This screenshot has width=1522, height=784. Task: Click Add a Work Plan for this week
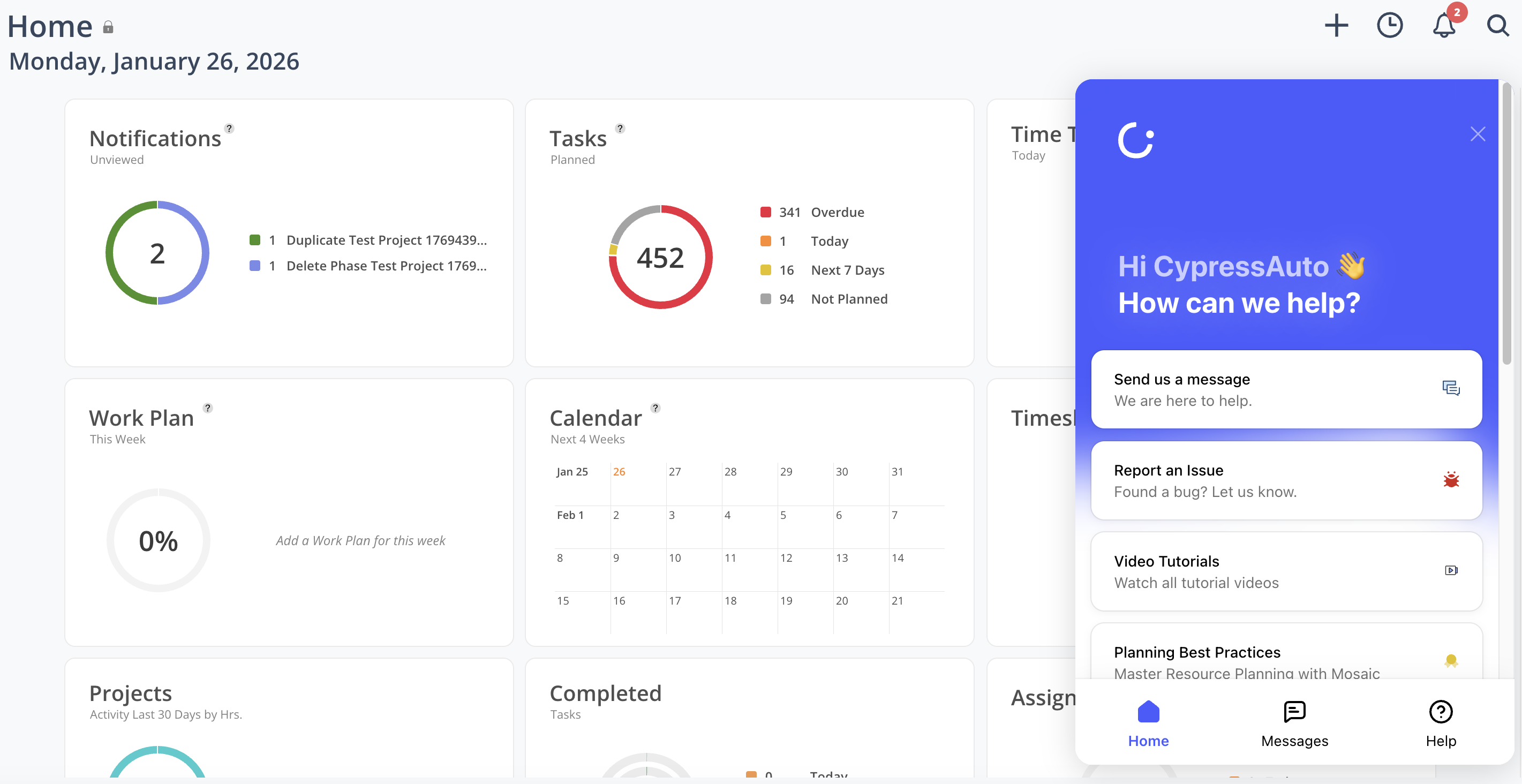point(360,540)
